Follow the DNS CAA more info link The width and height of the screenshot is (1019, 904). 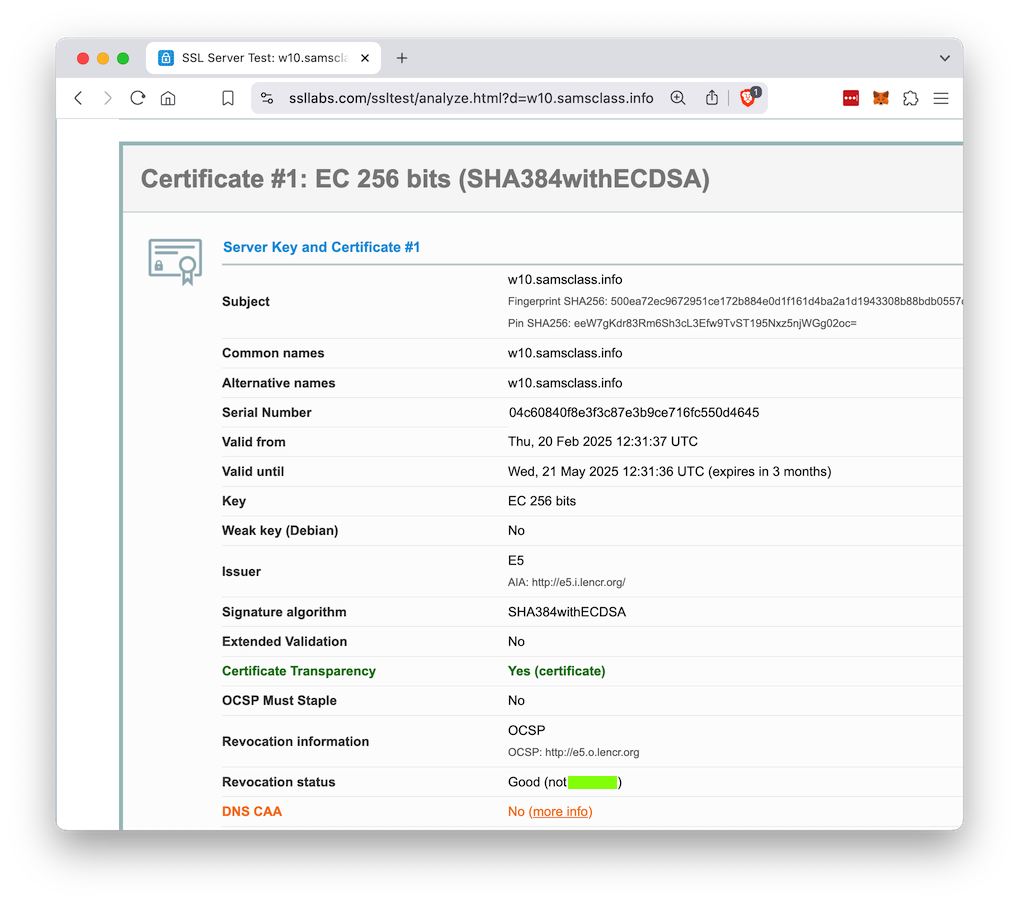tap(560, 811)
